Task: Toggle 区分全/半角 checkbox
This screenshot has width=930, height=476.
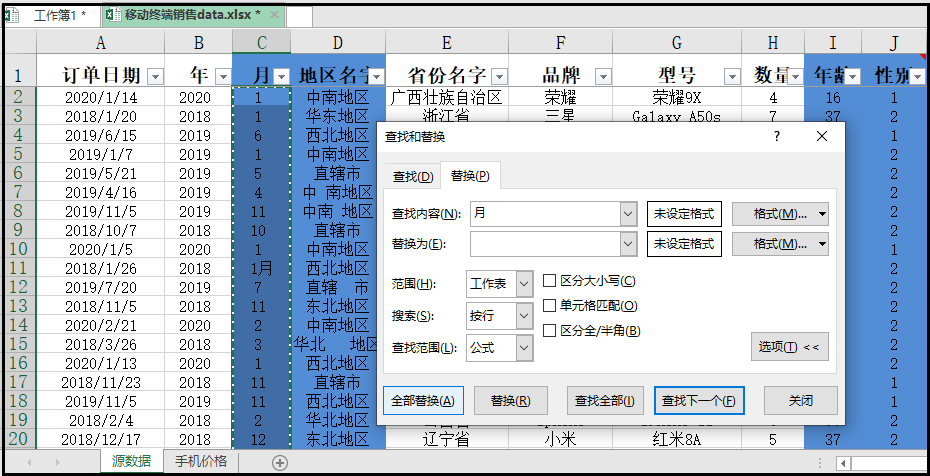Action: point(549,331)
